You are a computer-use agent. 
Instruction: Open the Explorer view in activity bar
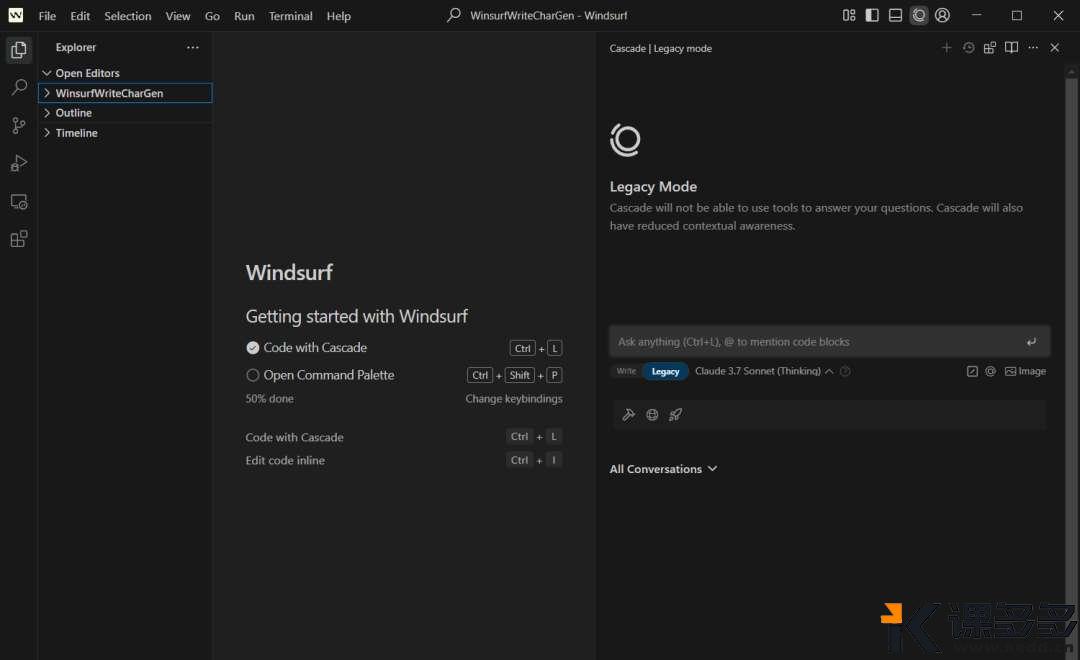coord(19,50)
